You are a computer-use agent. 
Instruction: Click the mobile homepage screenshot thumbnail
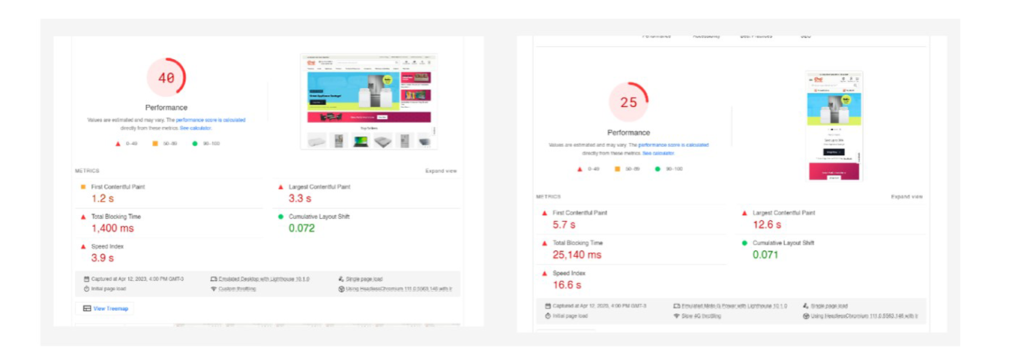click(x=834, y=125)
